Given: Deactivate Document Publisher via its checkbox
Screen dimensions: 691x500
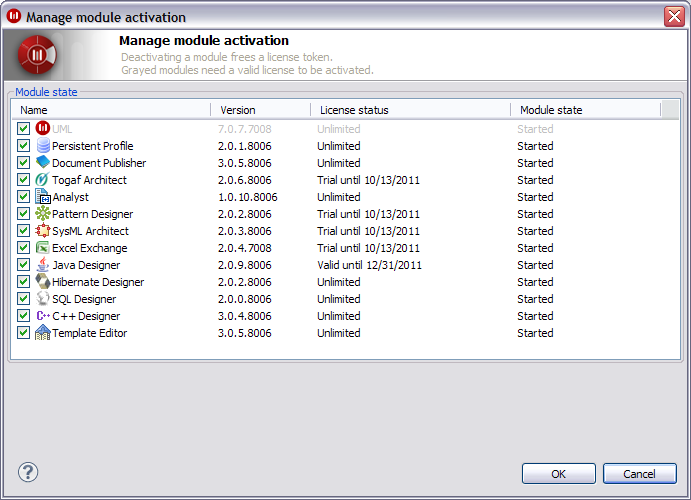Looking at the screenshot, I should 23,163.
